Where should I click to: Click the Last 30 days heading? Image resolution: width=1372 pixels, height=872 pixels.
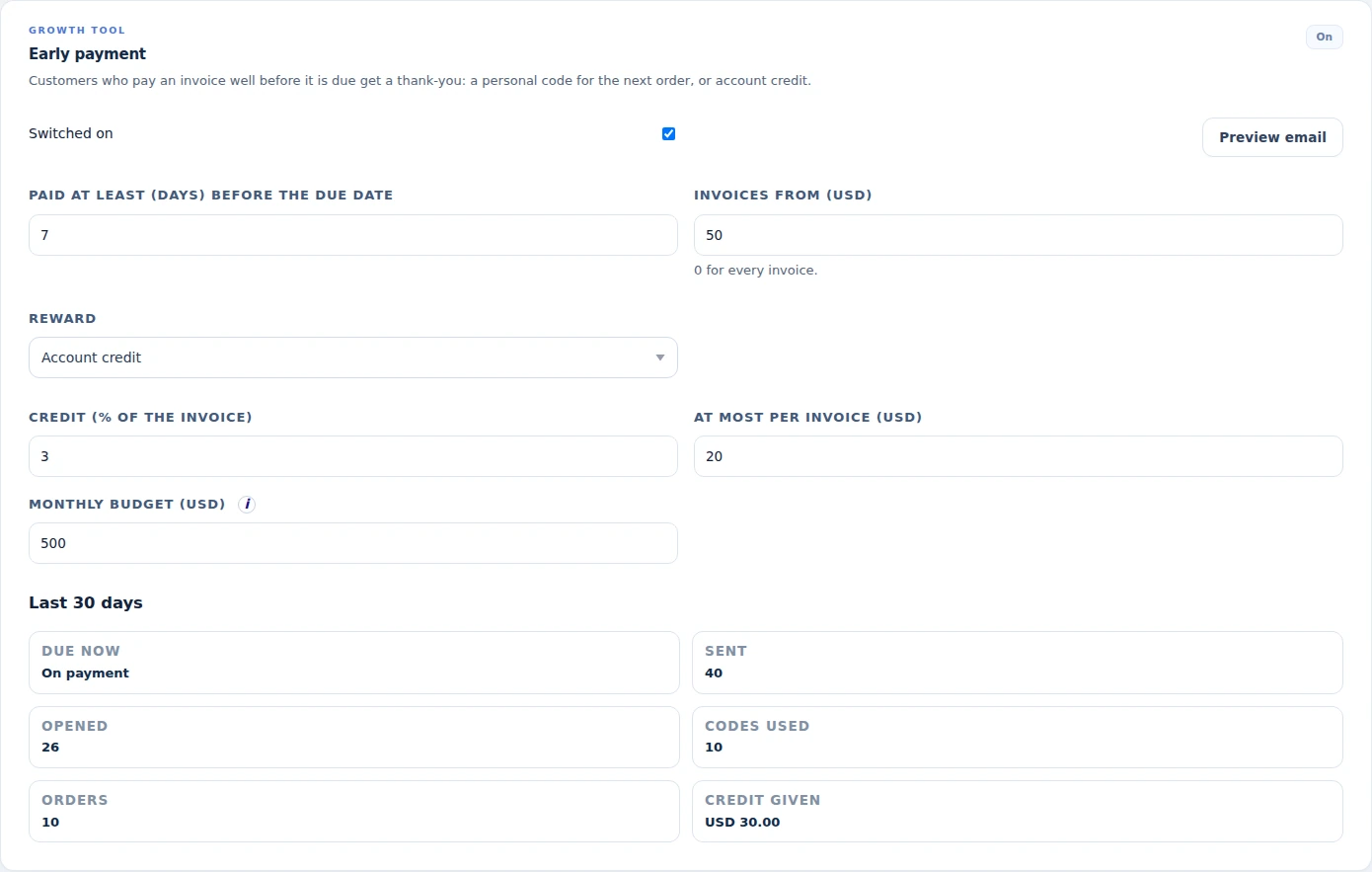[86, 603]
